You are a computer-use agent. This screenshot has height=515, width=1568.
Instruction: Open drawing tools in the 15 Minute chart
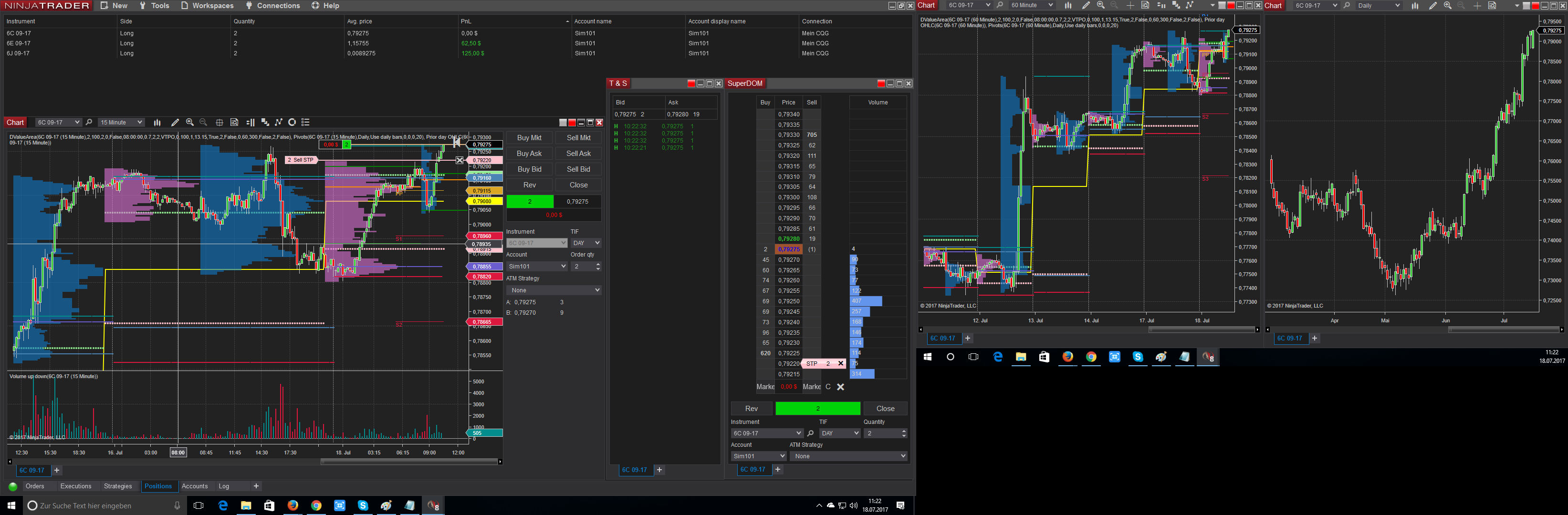tap(175, 122)
